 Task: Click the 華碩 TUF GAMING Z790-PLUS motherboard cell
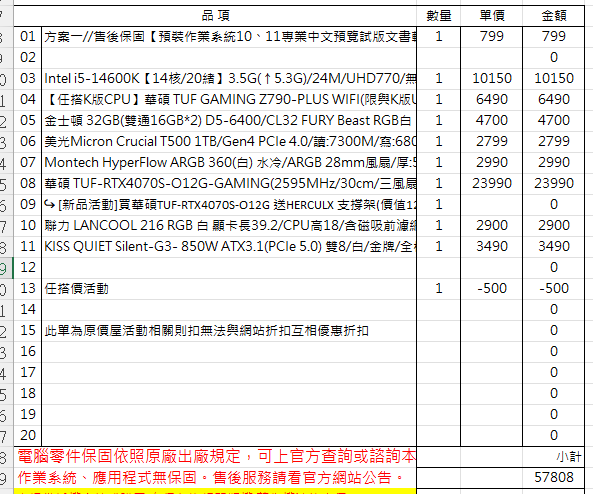(229, 99)
